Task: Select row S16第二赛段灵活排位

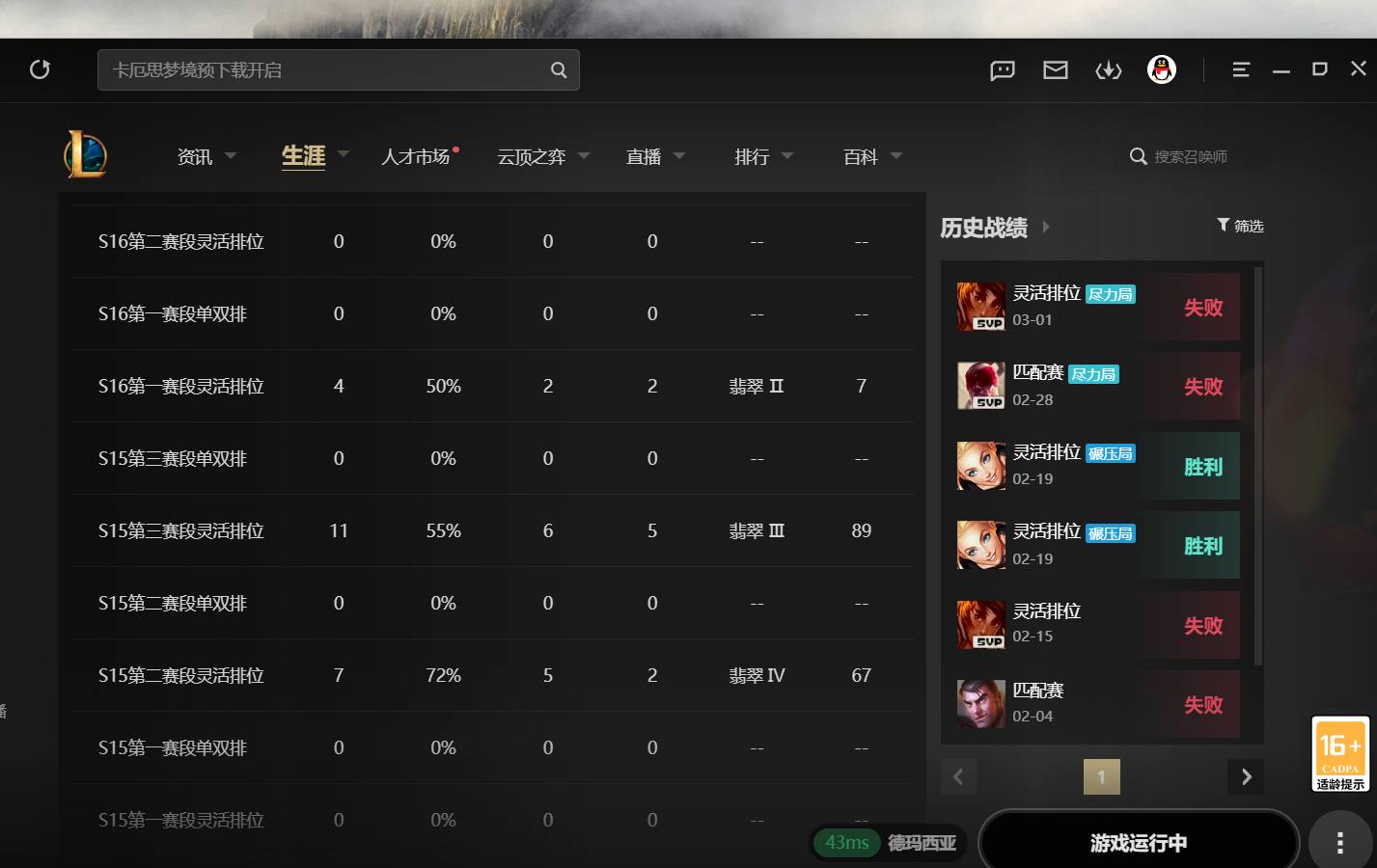Action: click(491, 241)
